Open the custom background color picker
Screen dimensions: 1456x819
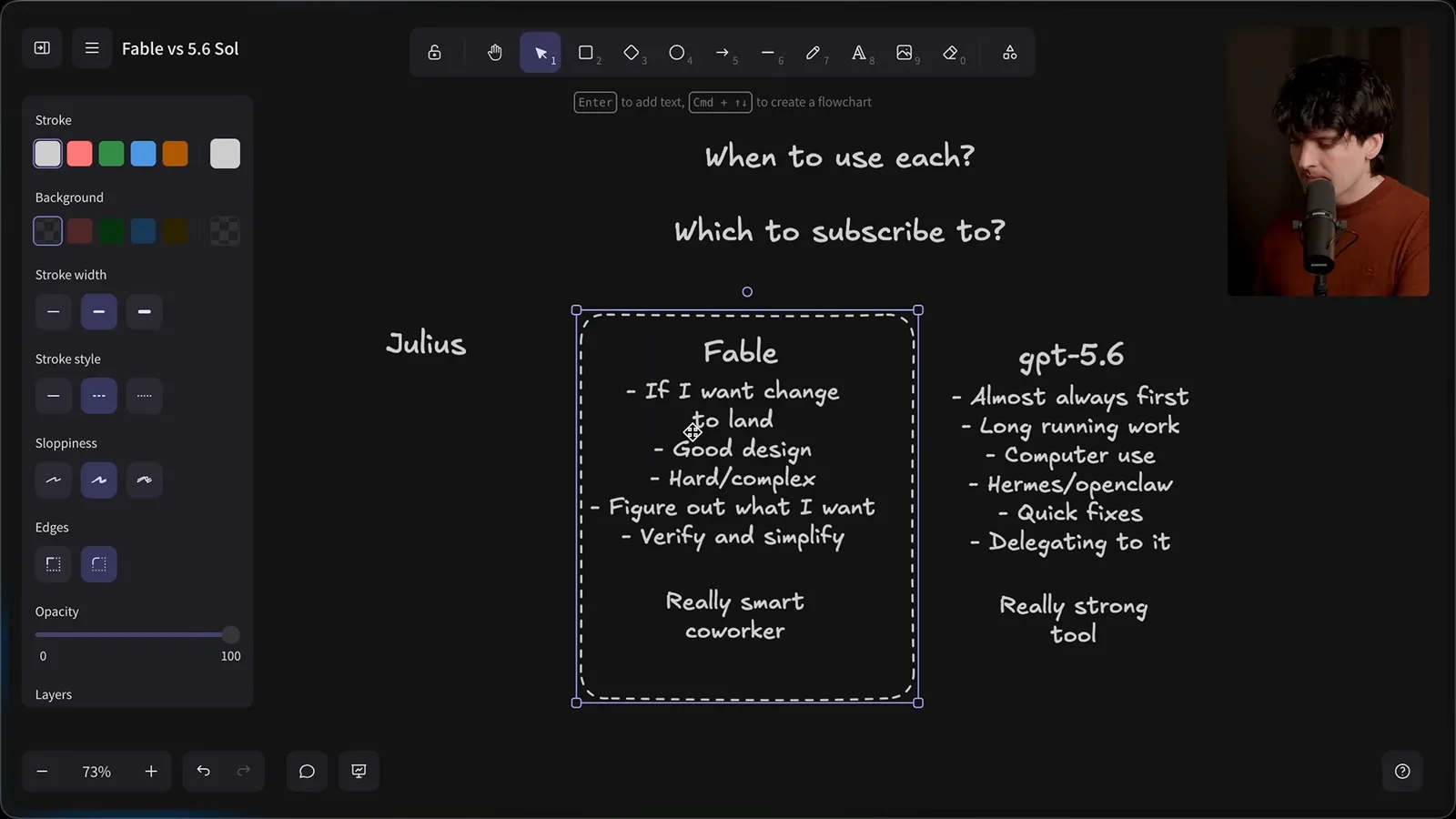coord(225,231)
